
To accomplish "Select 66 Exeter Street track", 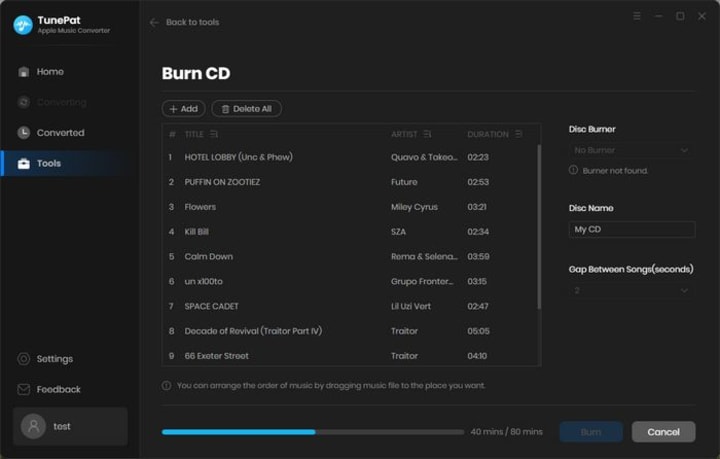I will [x=349, y=356].
